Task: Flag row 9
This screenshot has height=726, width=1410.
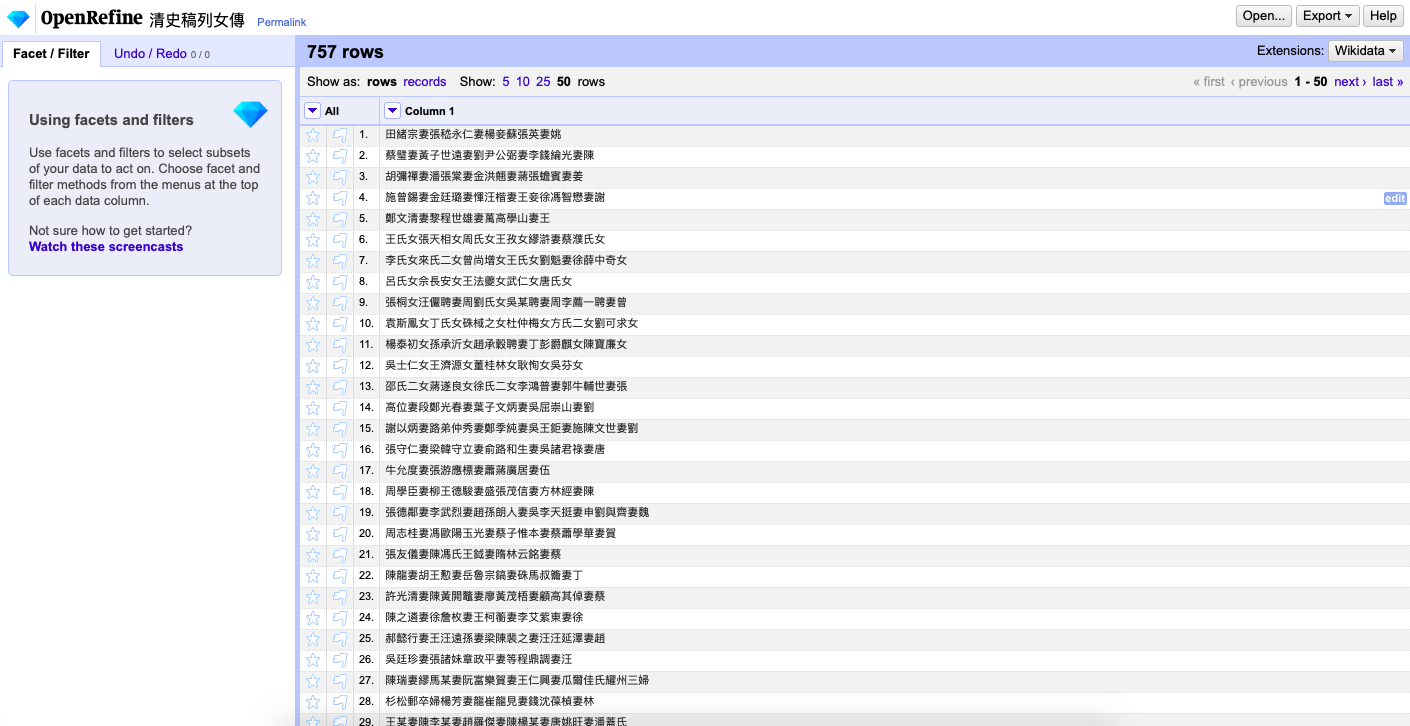Action: [340, 302]
